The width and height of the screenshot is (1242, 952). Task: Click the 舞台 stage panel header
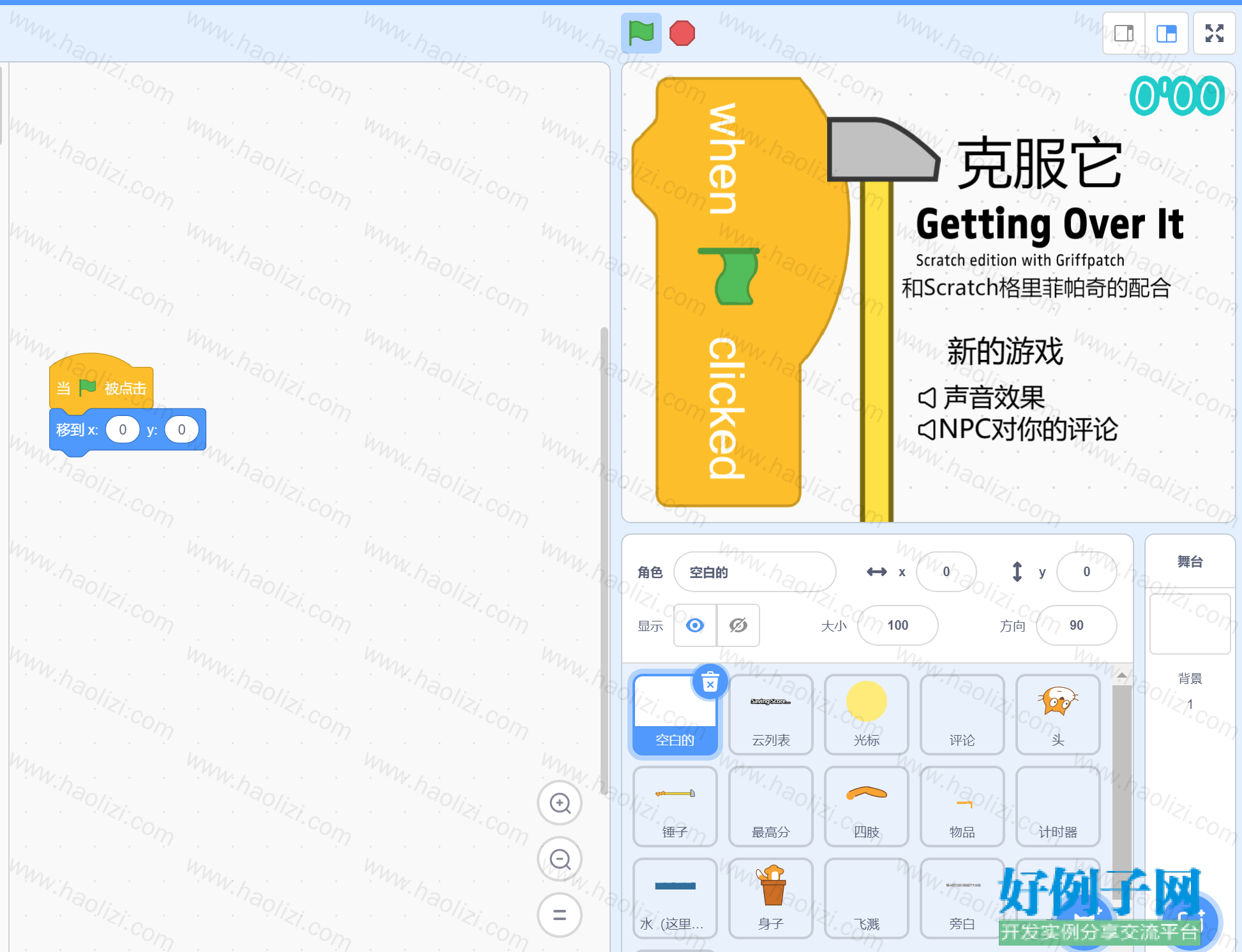1190,562
